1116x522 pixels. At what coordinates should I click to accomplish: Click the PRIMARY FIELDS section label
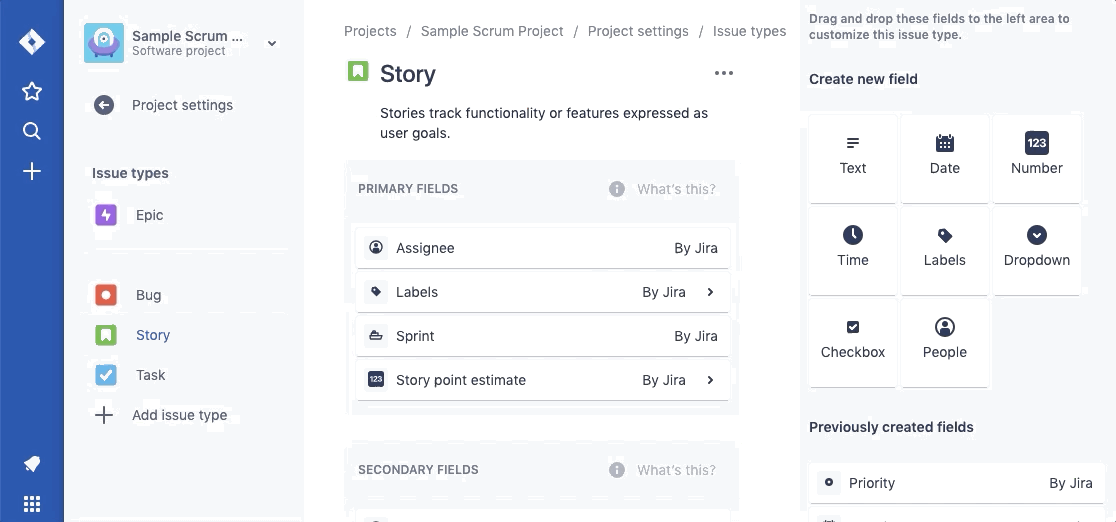tap(408, 189)
